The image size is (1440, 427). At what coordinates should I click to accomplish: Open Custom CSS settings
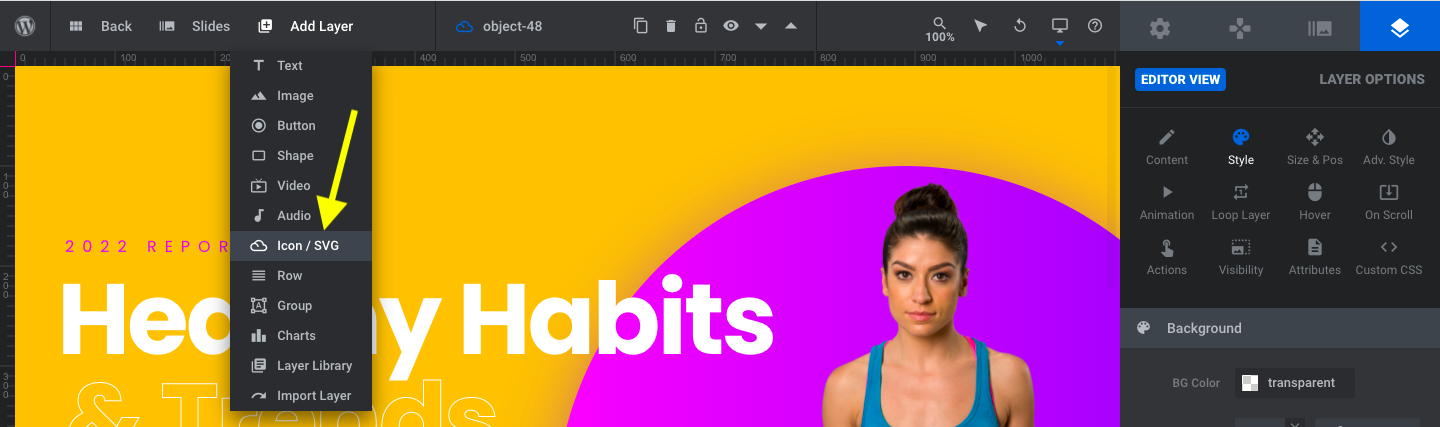(x=1389, y=257)
